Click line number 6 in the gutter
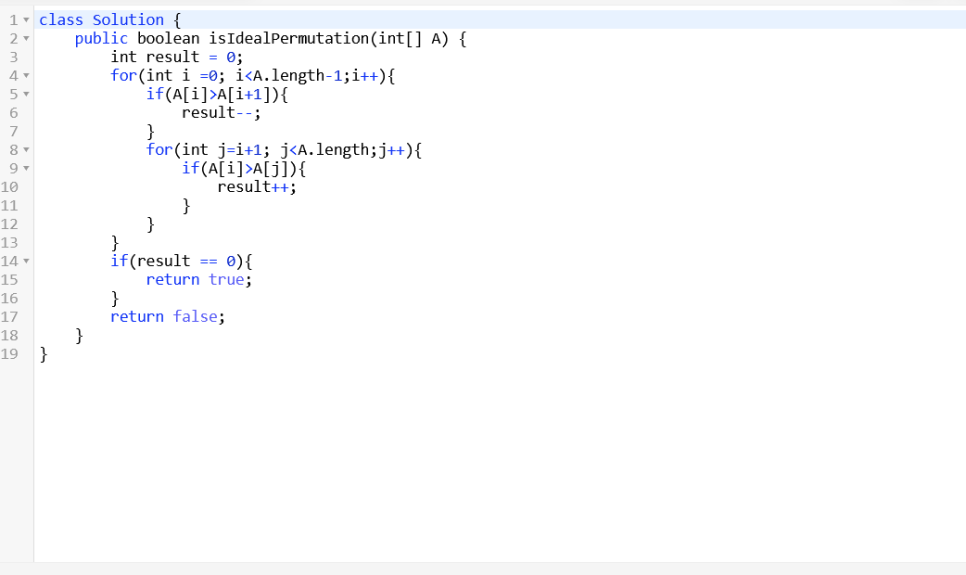 coord(14,113)
